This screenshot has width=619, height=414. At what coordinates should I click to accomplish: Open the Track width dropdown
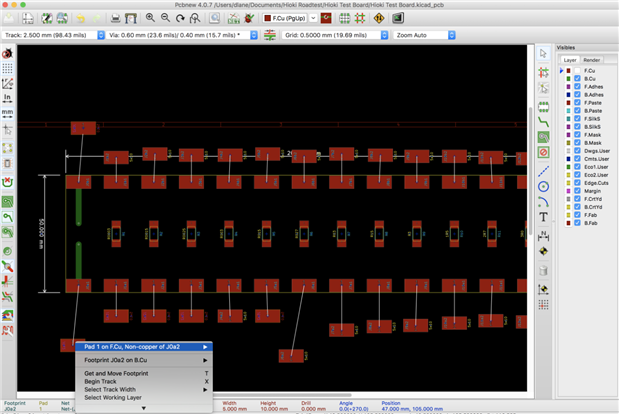(53, 35)
